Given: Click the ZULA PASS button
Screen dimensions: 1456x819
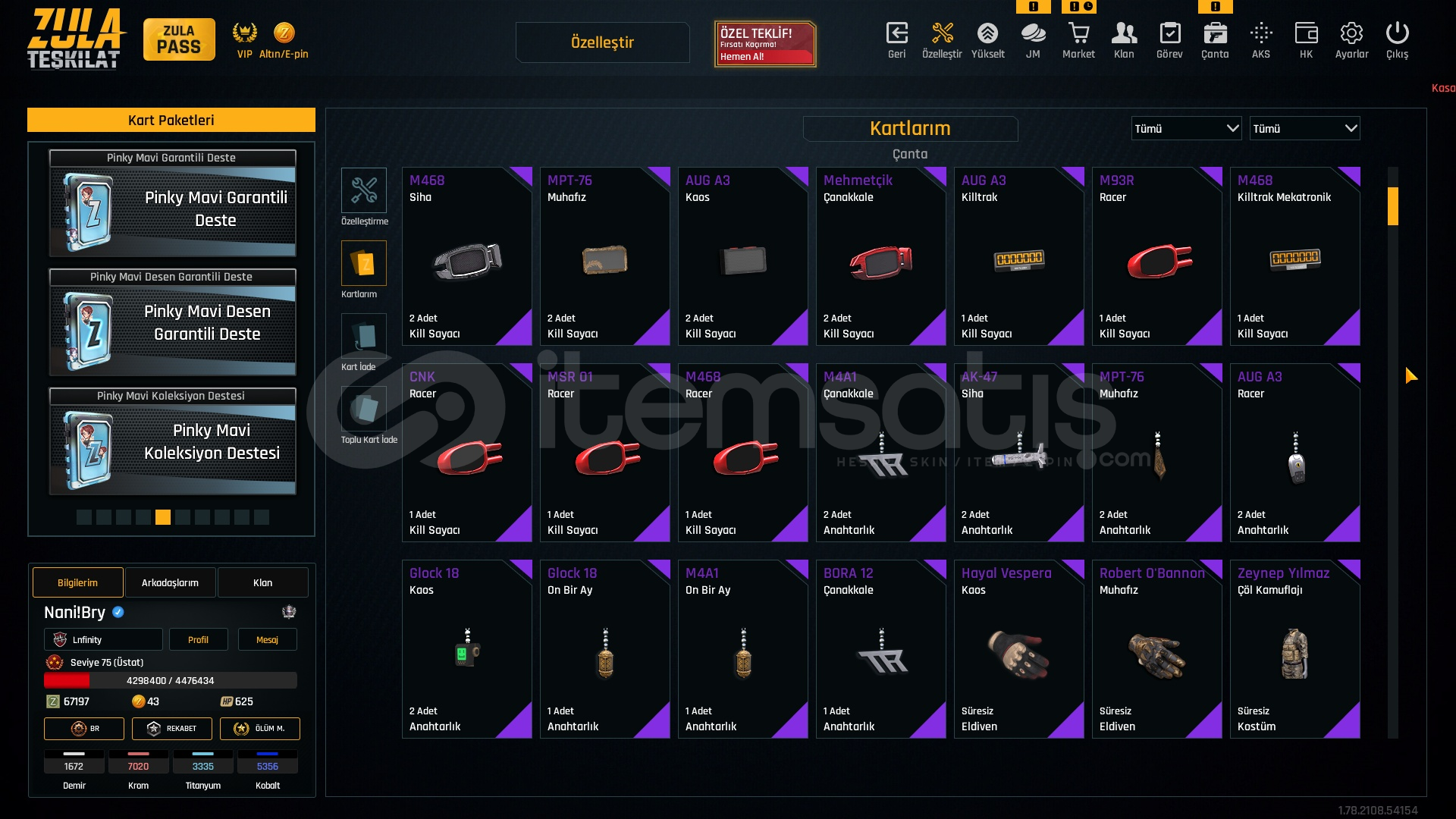Looking at the screenshot, I should [x=179, y=39].
